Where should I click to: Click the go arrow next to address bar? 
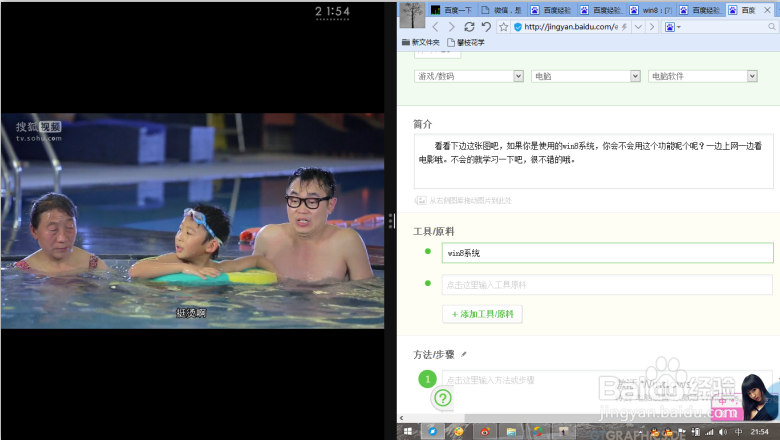tap(652, 27)
